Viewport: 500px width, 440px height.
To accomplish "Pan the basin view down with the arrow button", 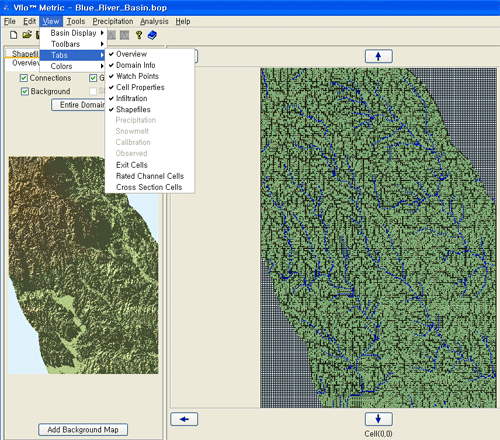I will [x=378, y=419].
